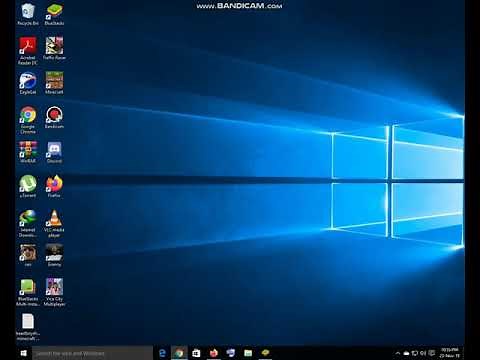Open the Firefox desktop shortcut
This screenshot has width=480, height=360.
(54, 187)
